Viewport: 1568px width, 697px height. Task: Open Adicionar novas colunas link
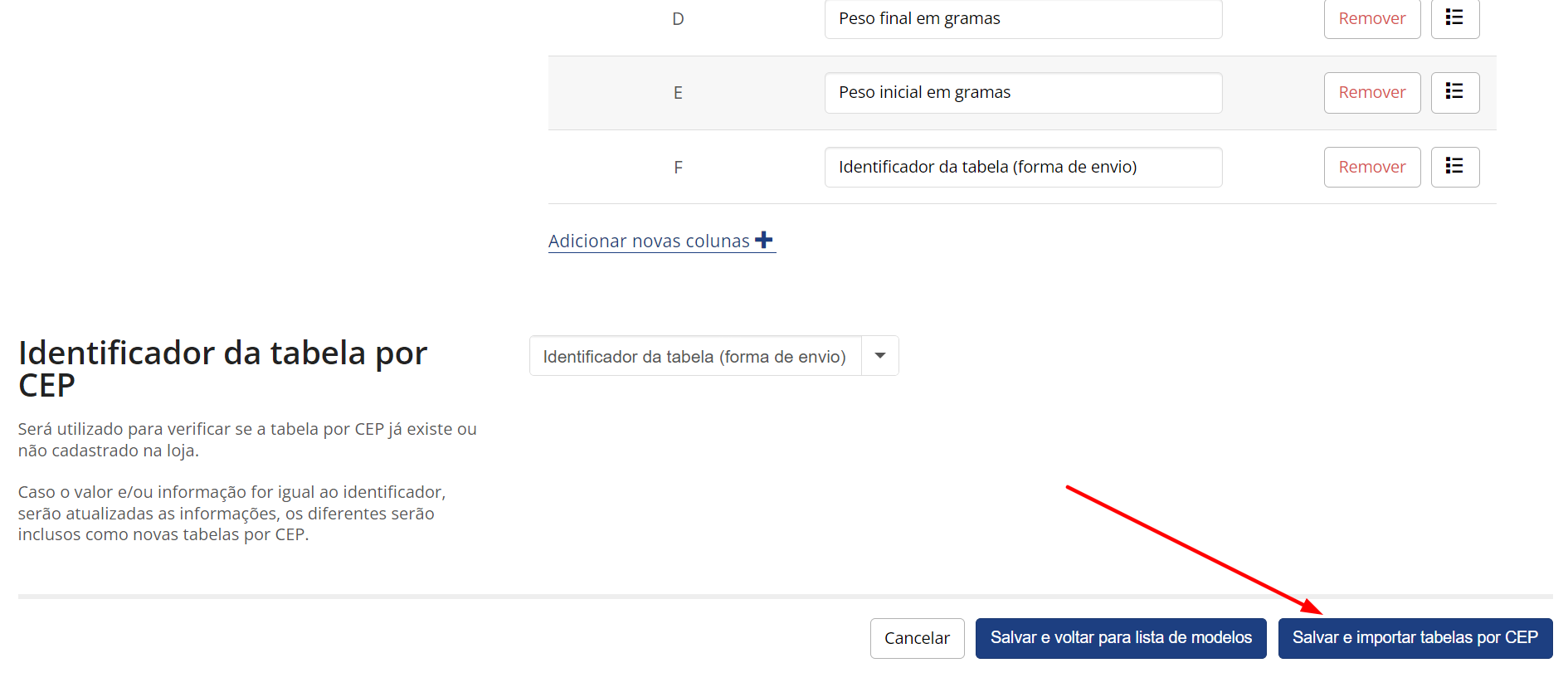[661, 241]
